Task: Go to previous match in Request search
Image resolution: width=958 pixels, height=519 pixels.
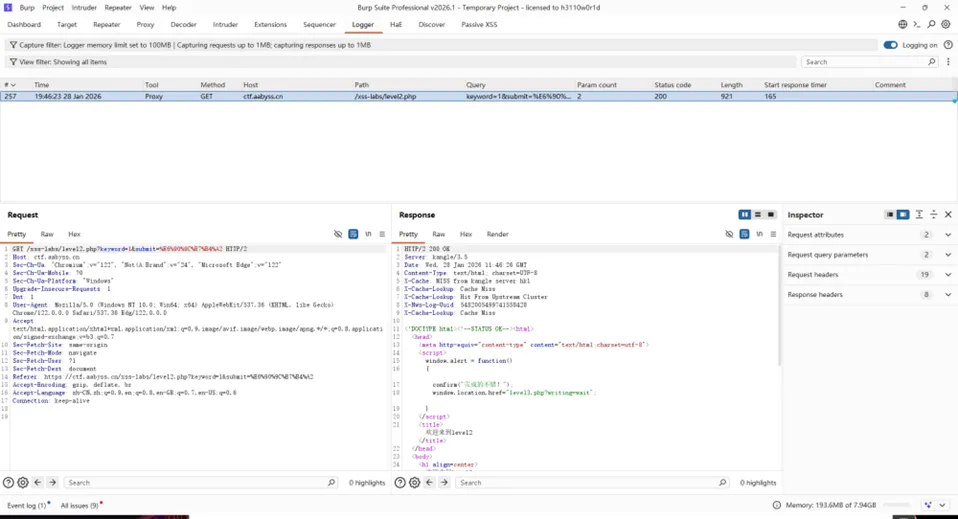Action: tap(38, 482)
